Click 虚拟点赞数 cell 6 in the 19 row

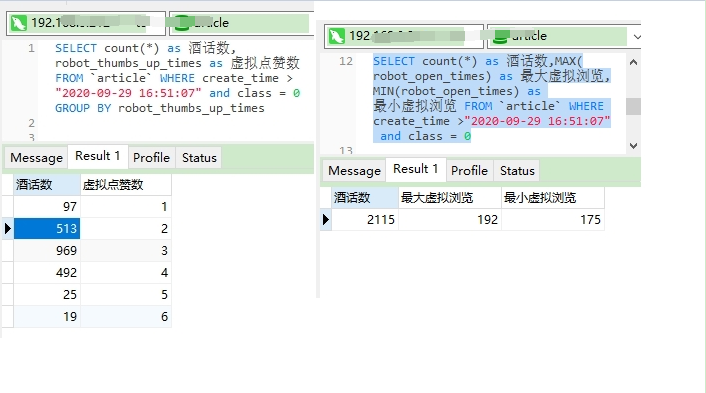coord(126,317)
